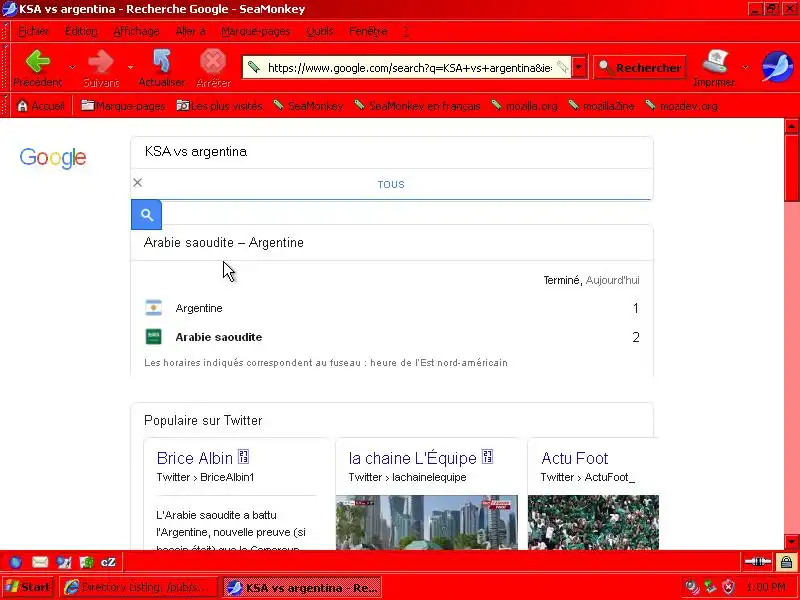Open the Les plus visités folder
Image resolution: width=800 pixels, height=600 pixels.
(219, 106)
